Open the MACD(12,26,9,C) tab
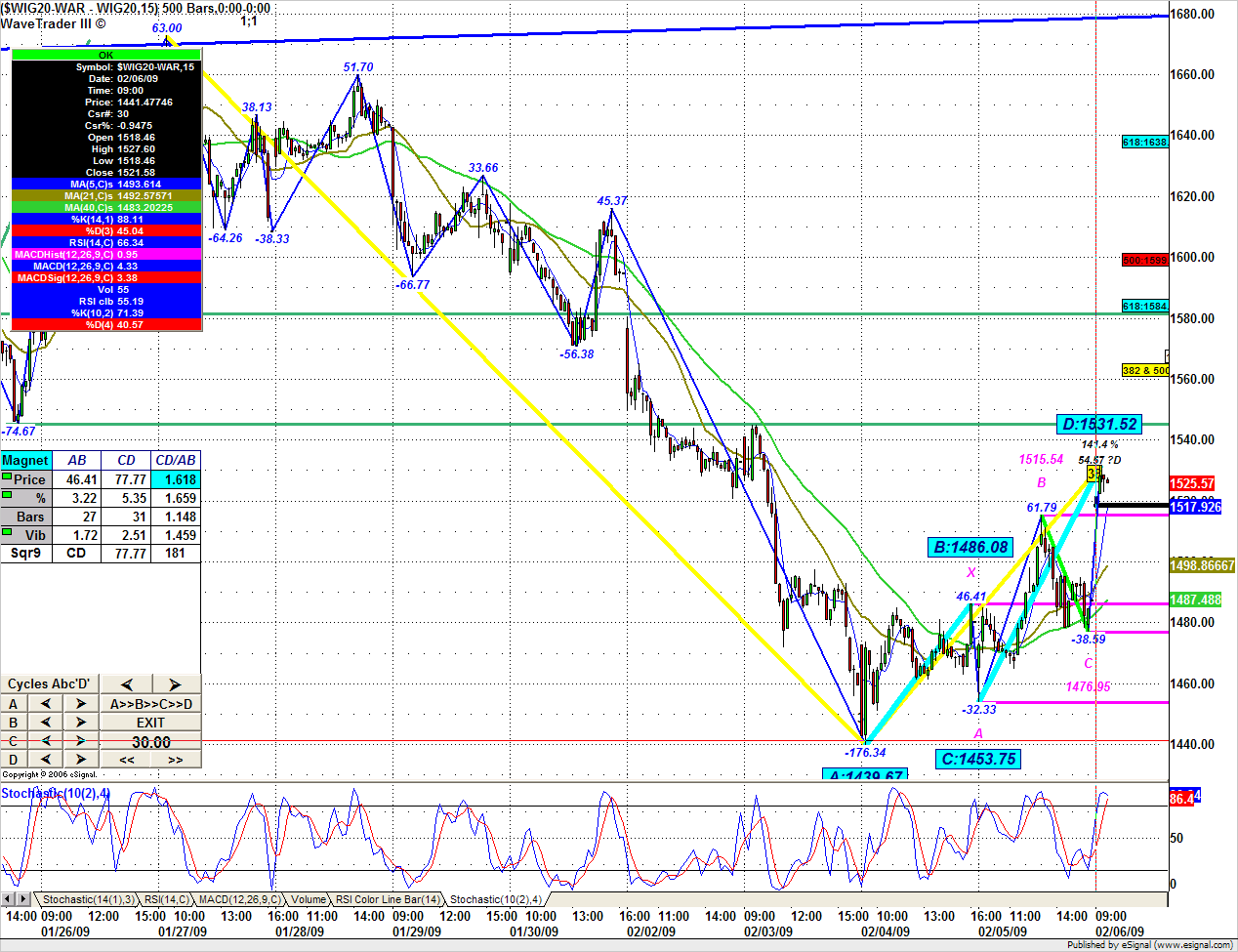1238x952 pixels. (239, 899)
